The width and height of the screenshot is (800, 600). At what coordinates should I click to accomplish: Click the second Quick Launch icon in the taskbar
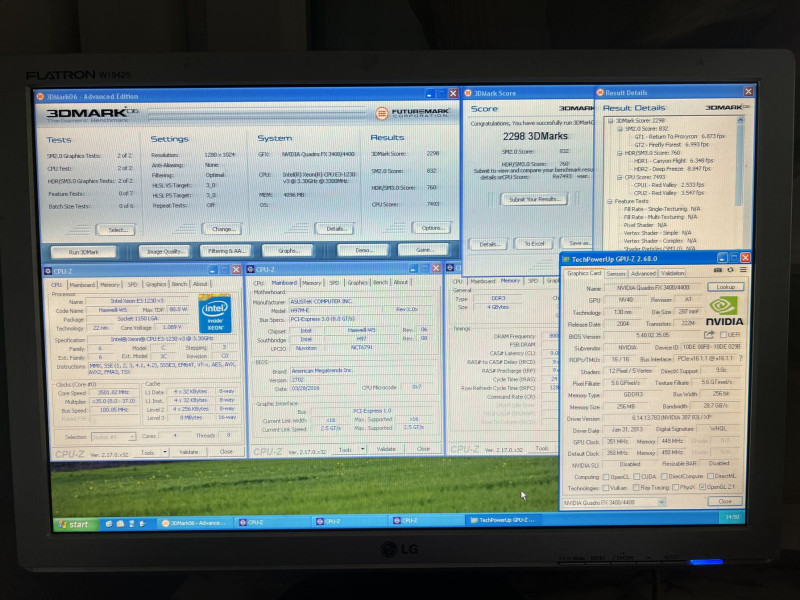(120, 523)
